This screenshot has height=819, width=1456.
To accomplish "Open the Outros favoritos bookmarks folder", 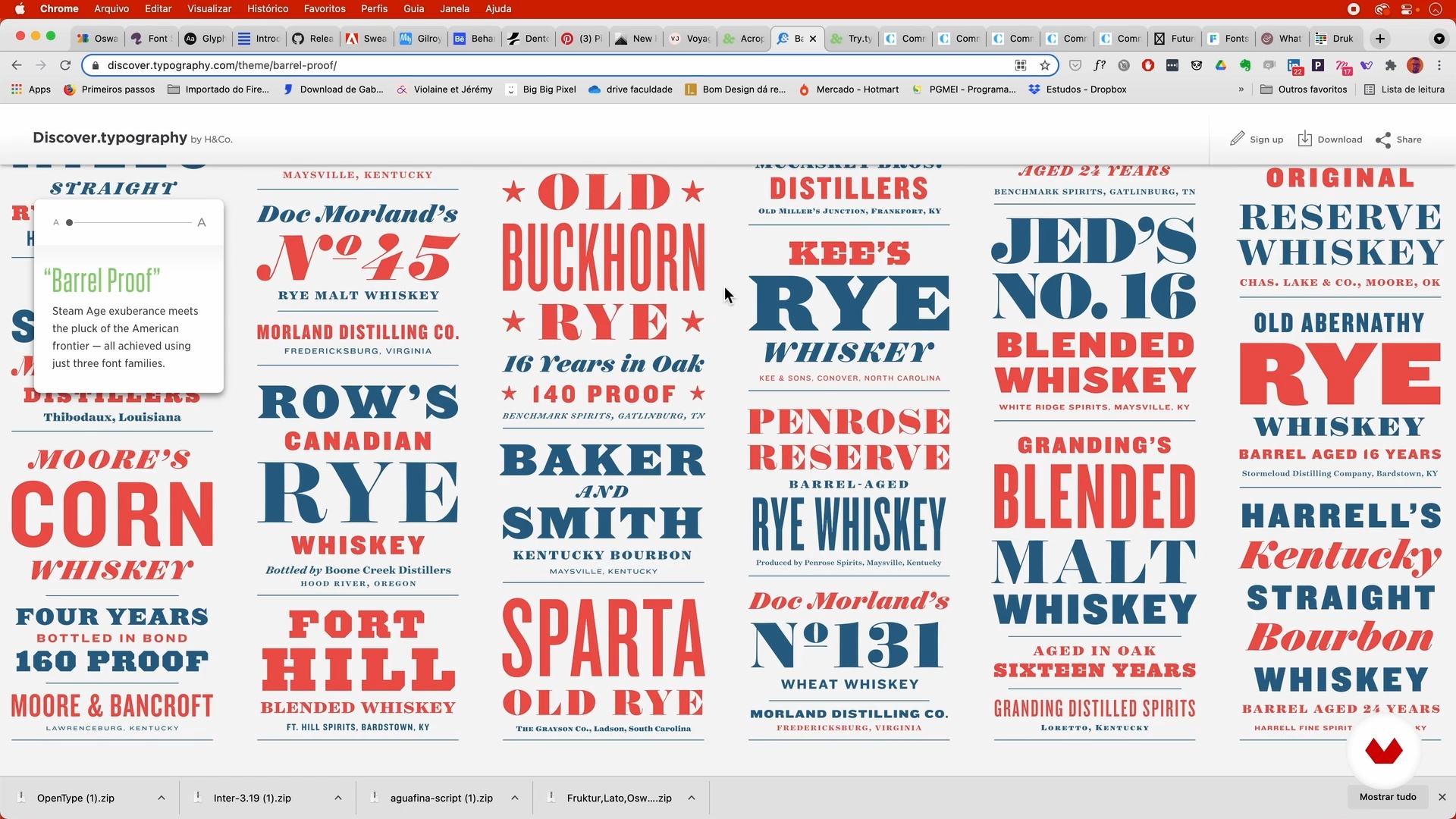I will (1304, 89).
